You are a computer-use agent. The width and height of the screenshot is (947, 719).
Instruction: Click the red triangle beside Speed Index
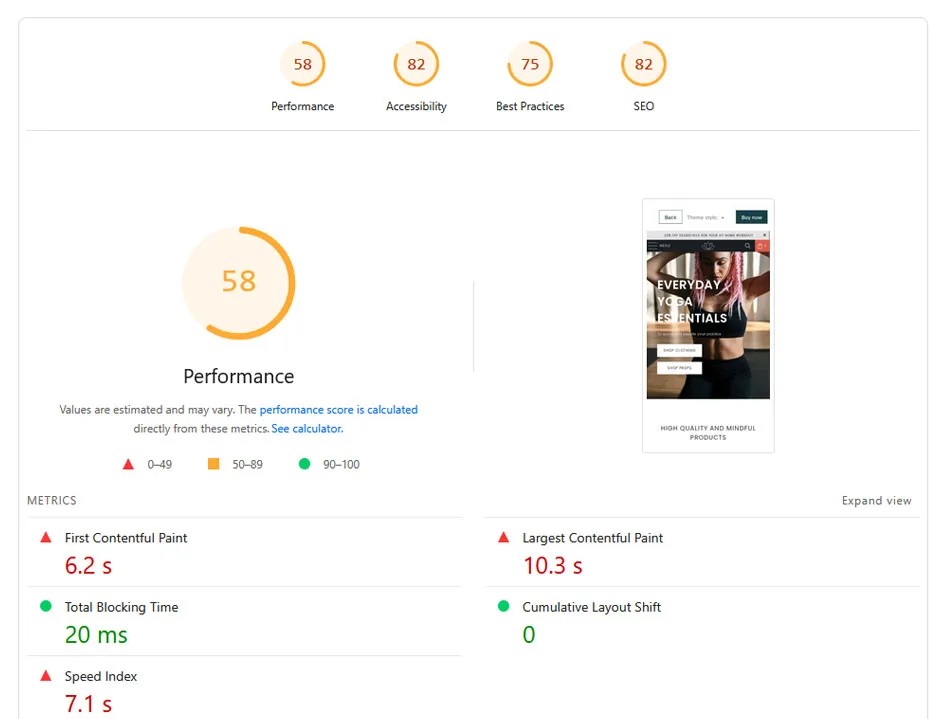pyautogui.click(x=46, y=676)
